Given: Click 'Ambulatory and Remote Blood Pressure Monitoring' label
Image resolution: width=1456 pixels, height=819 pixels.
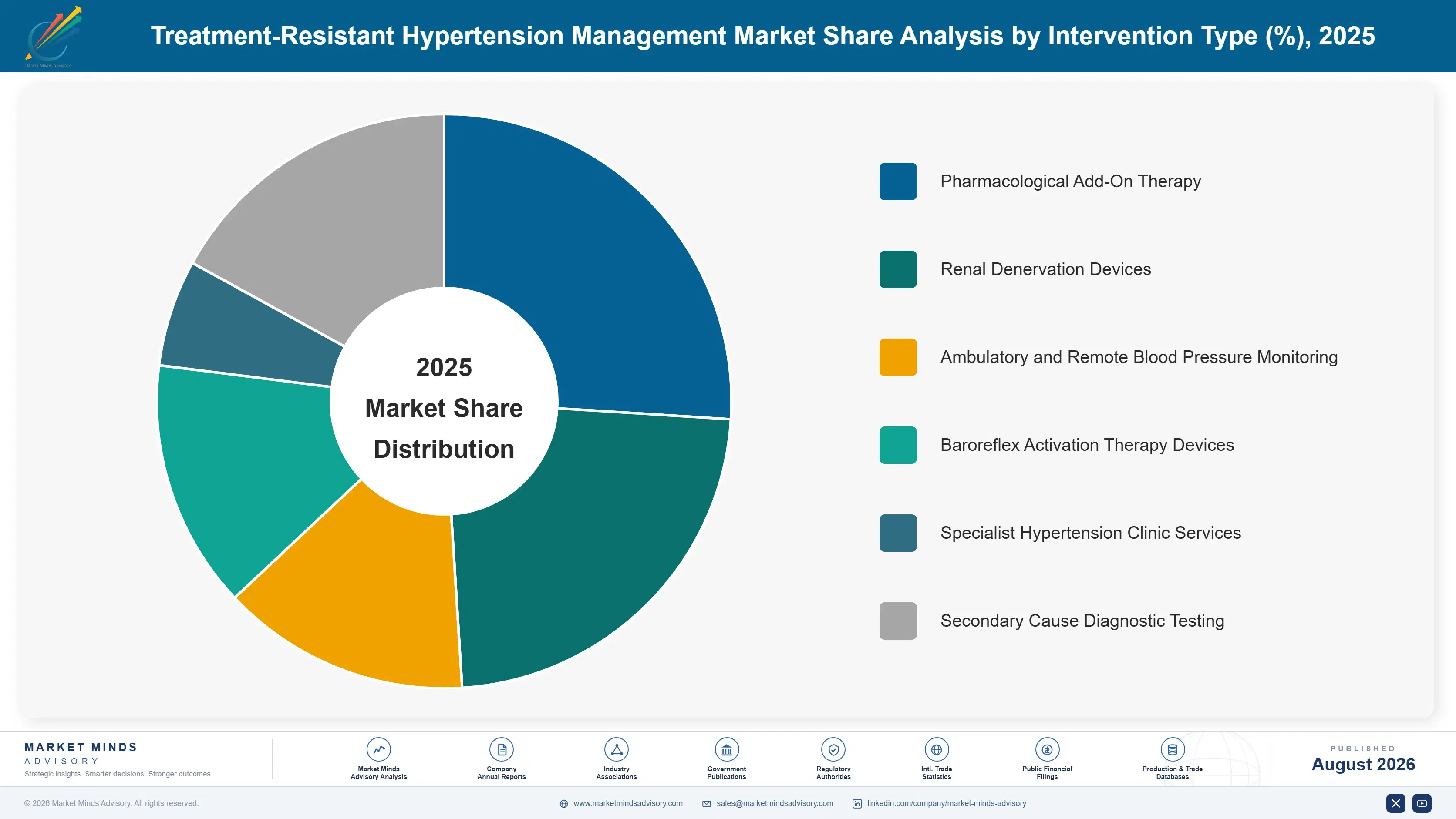Looking at the screenshot, I should (x=1139, y=357).
